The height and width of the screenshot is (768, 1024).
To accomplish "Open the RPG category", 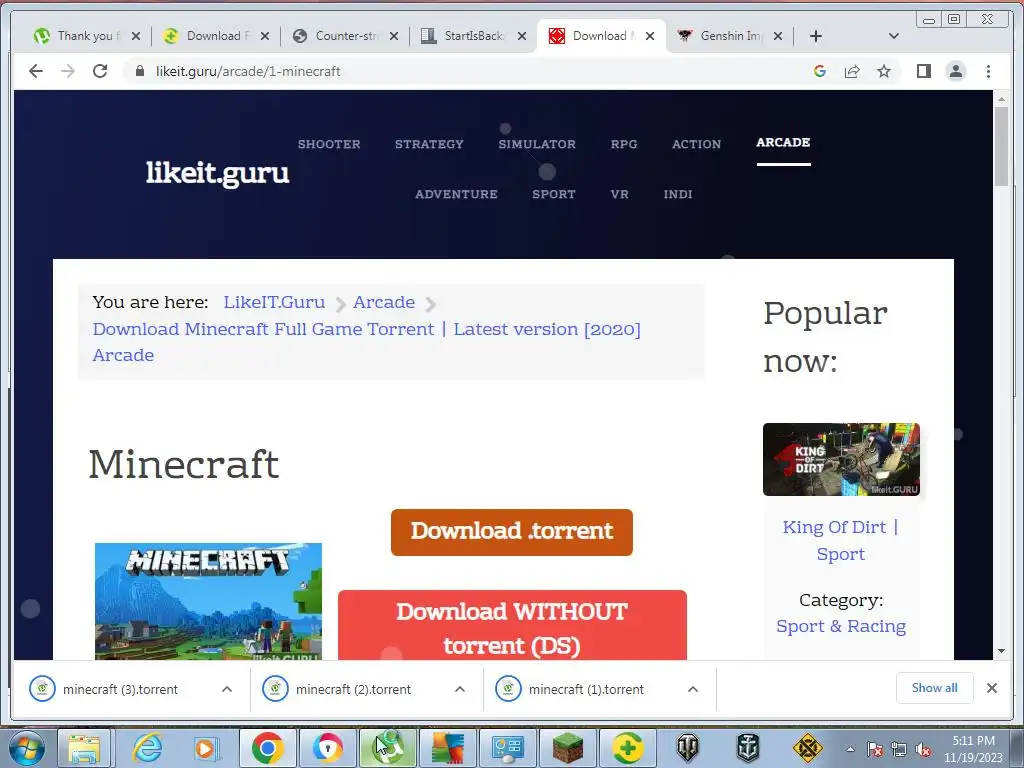I will click(x=624, y=144).
